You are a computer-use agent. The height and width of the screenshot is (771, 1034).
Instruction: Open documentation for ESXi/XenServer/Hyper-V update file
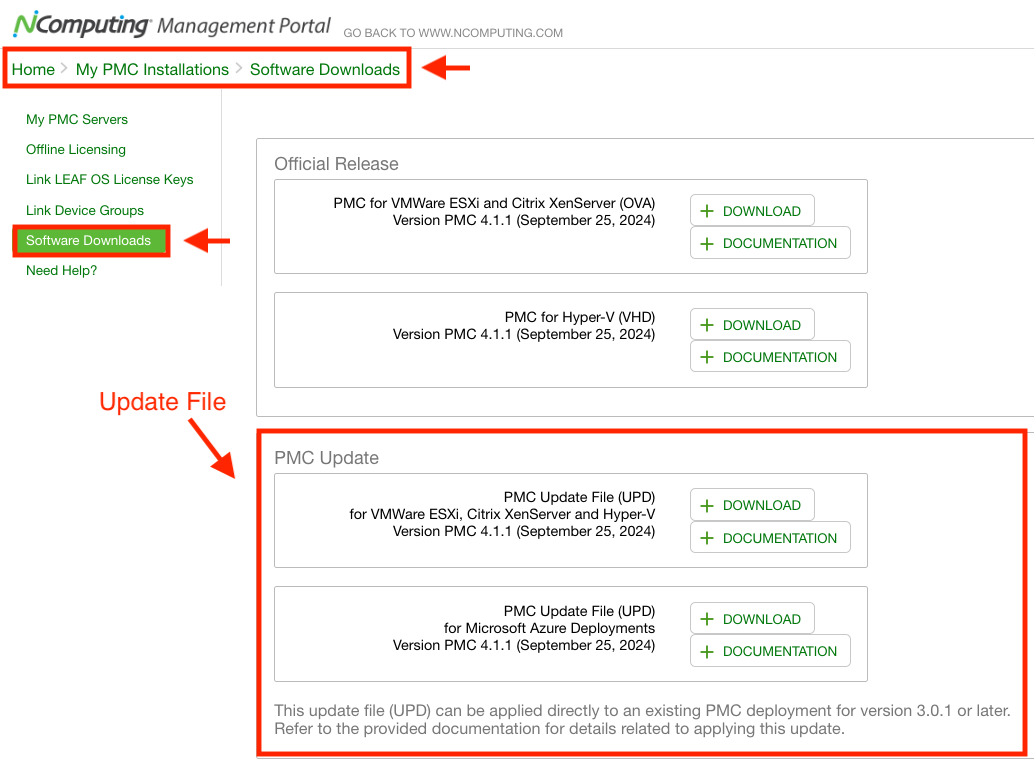[x=770, y=538]
